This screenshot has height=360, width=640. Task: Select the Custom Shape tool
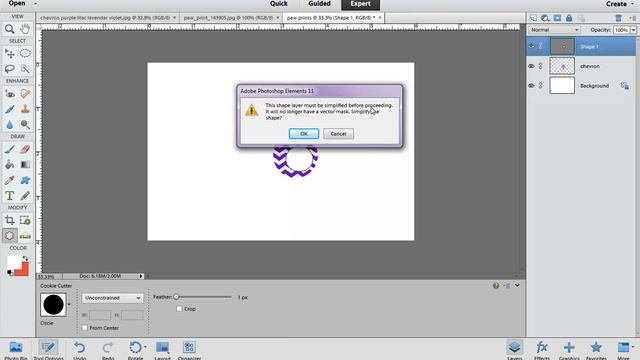coord(25,180)
